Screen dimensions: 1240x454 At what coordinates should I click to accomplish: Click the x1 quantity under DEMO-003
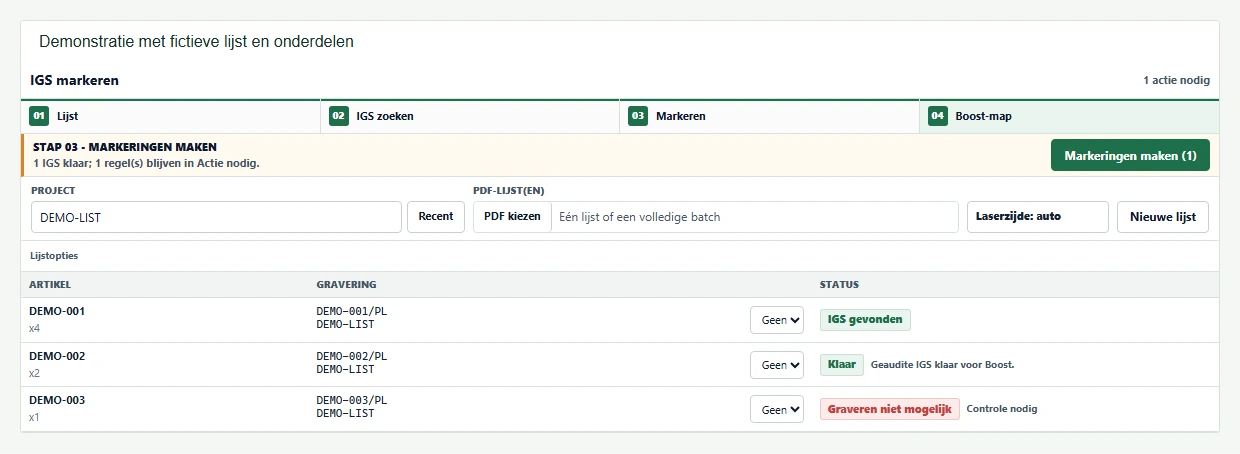[35, 417]
